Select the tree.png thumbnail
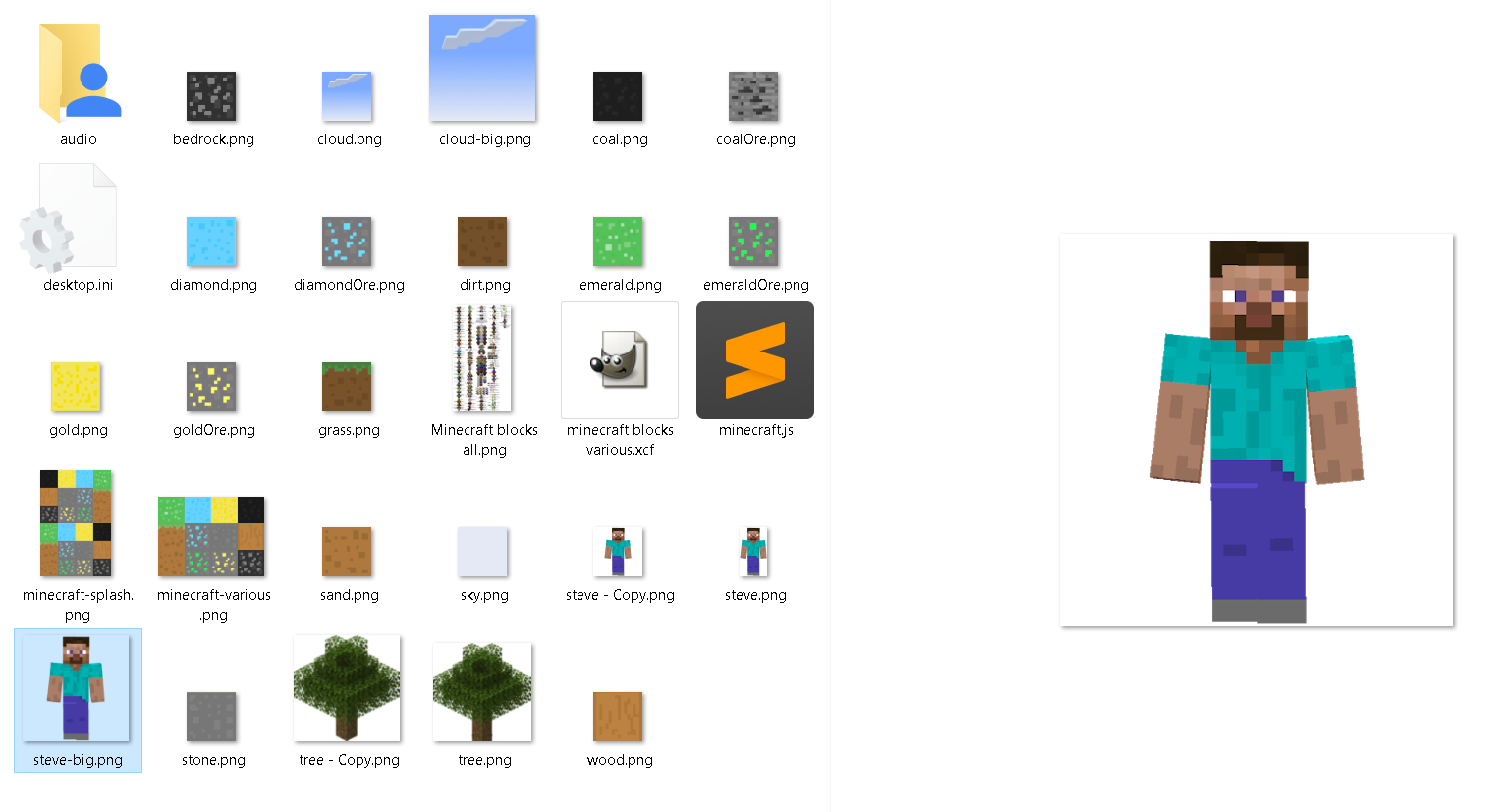1485x812 pixels. [482, 692]
